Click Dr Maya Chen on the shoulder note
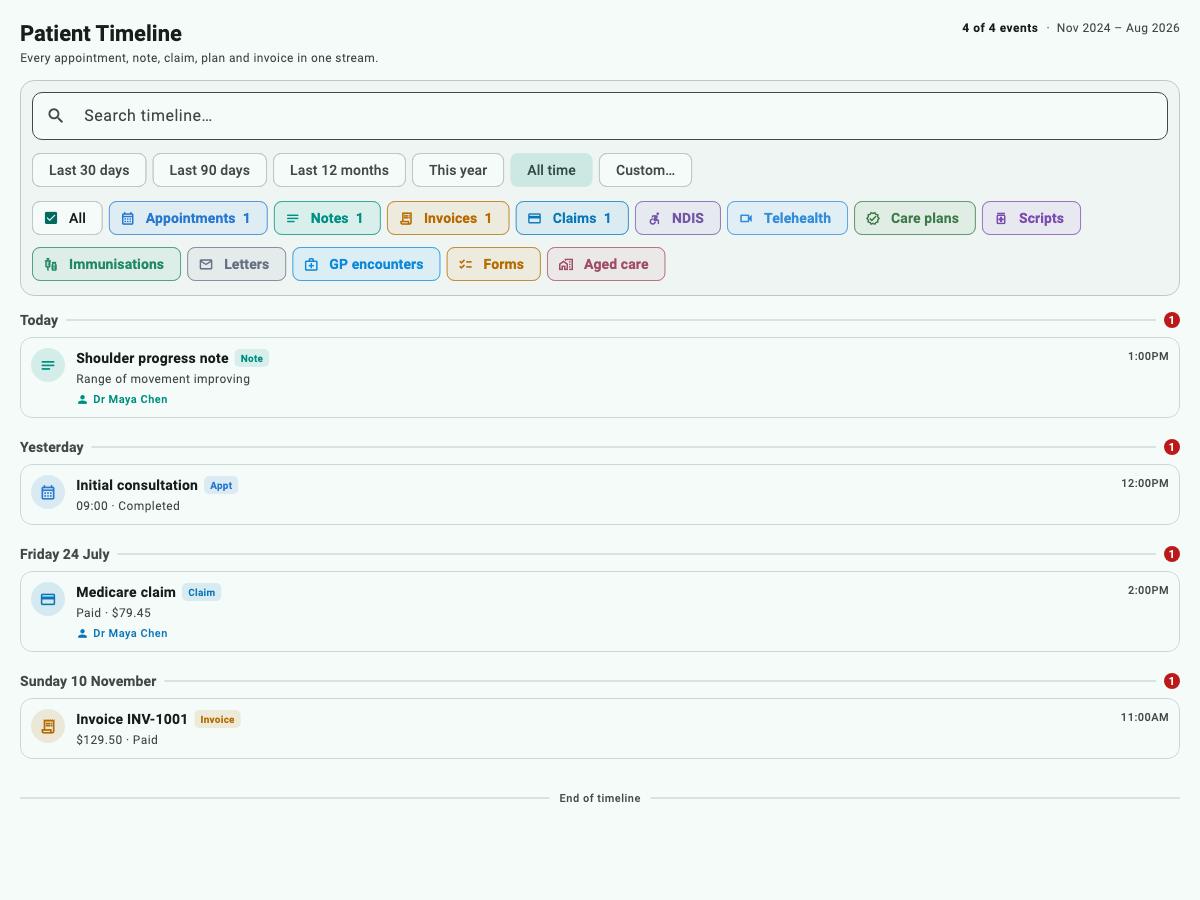Viewport: 1200px width, 900px height. (x=130, y=399)
